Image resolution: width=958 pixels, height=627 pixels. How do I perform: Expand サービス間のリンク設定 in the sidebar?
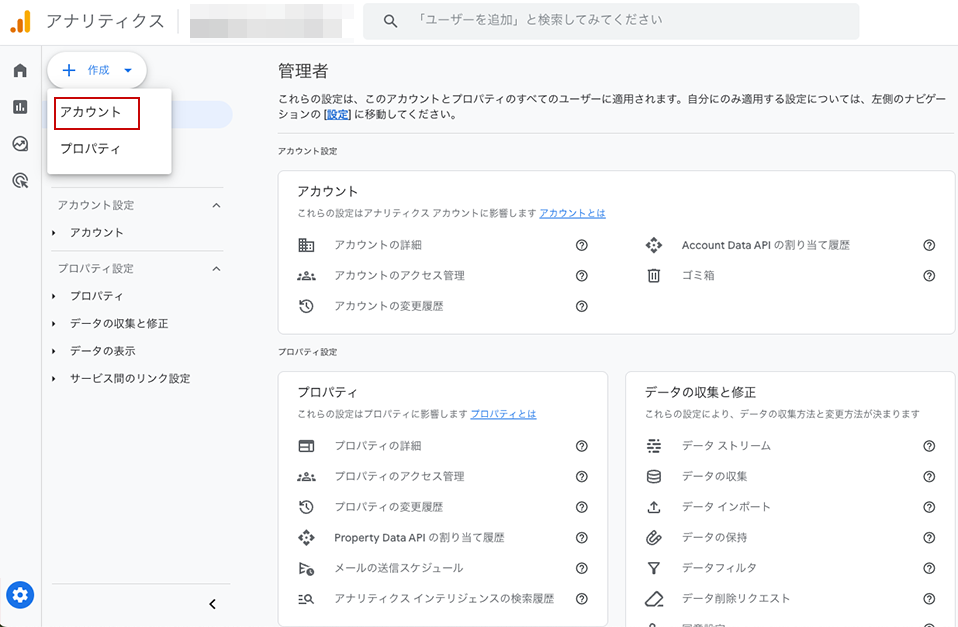pyautogui.click(x=129, y=379)
